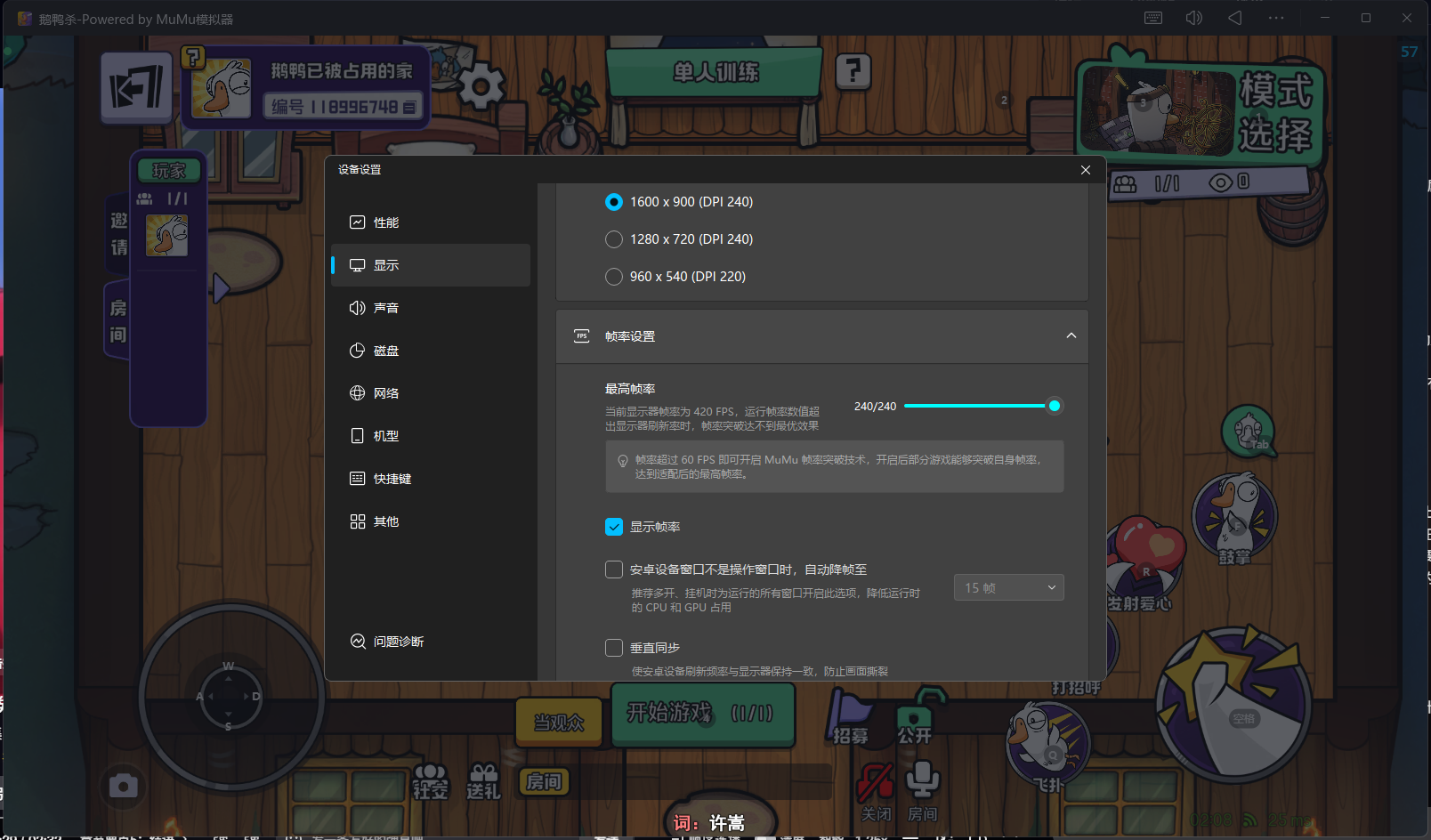This screenshot has width=1431, height=840.
Task: Click the 房间 chat channel button
Action: [x=544, y=781]
